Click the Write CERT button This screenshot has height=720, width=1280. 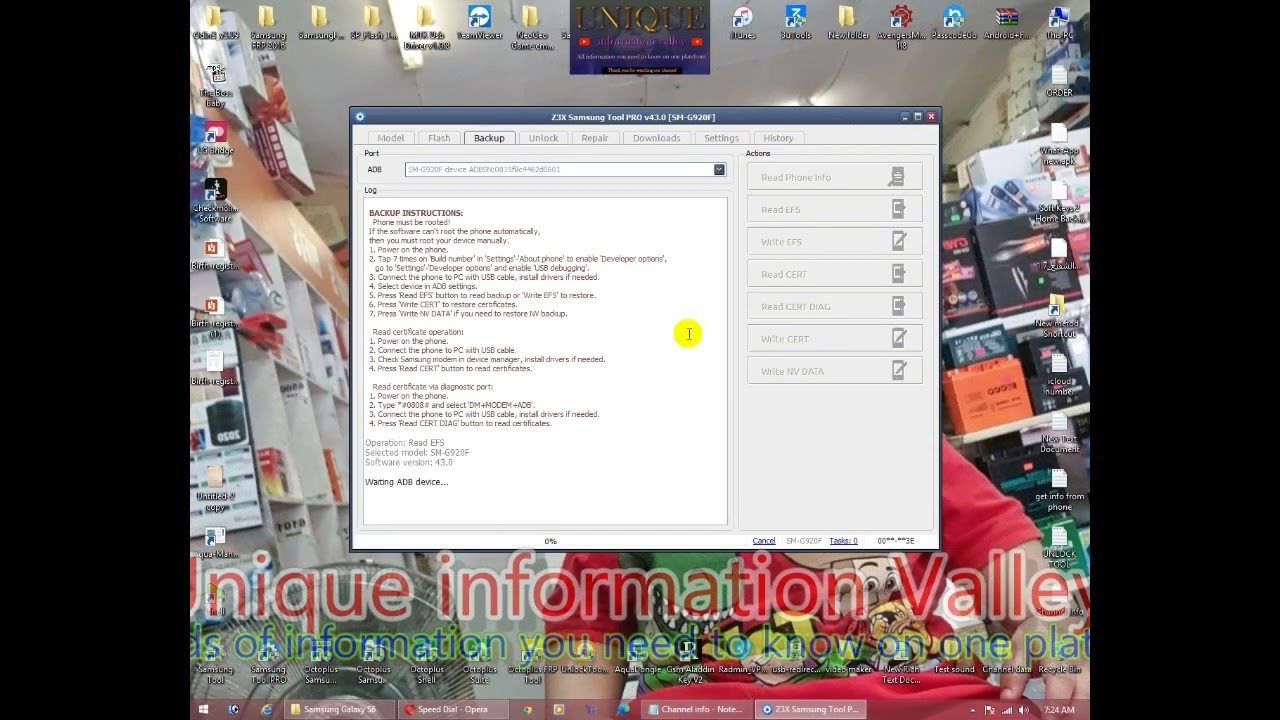(x=834, y=339)
